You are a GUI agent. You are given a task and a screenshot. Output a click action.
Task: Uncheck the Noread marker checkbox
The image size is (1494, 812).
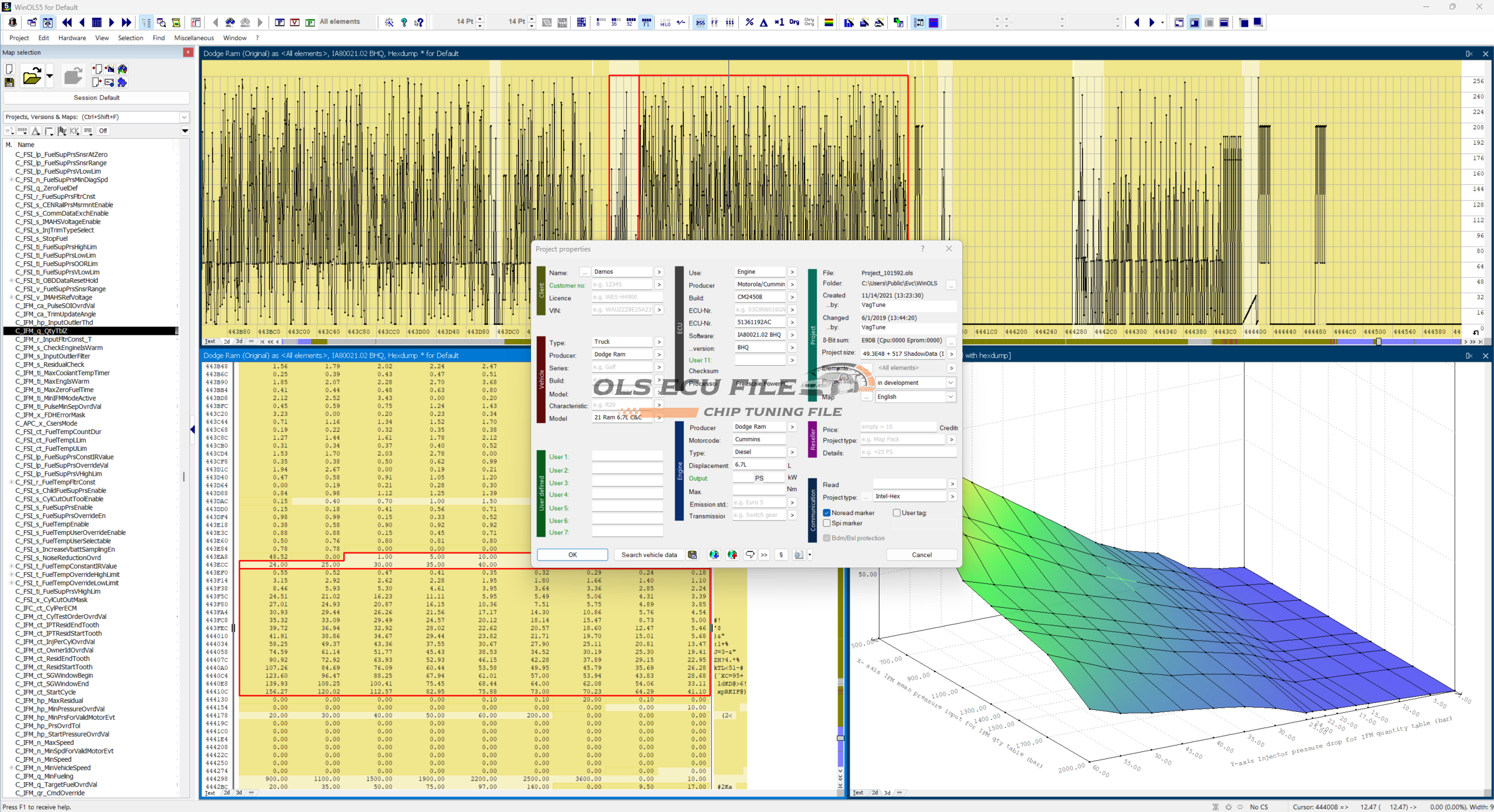pyautogui.click(x=826, y=513)
